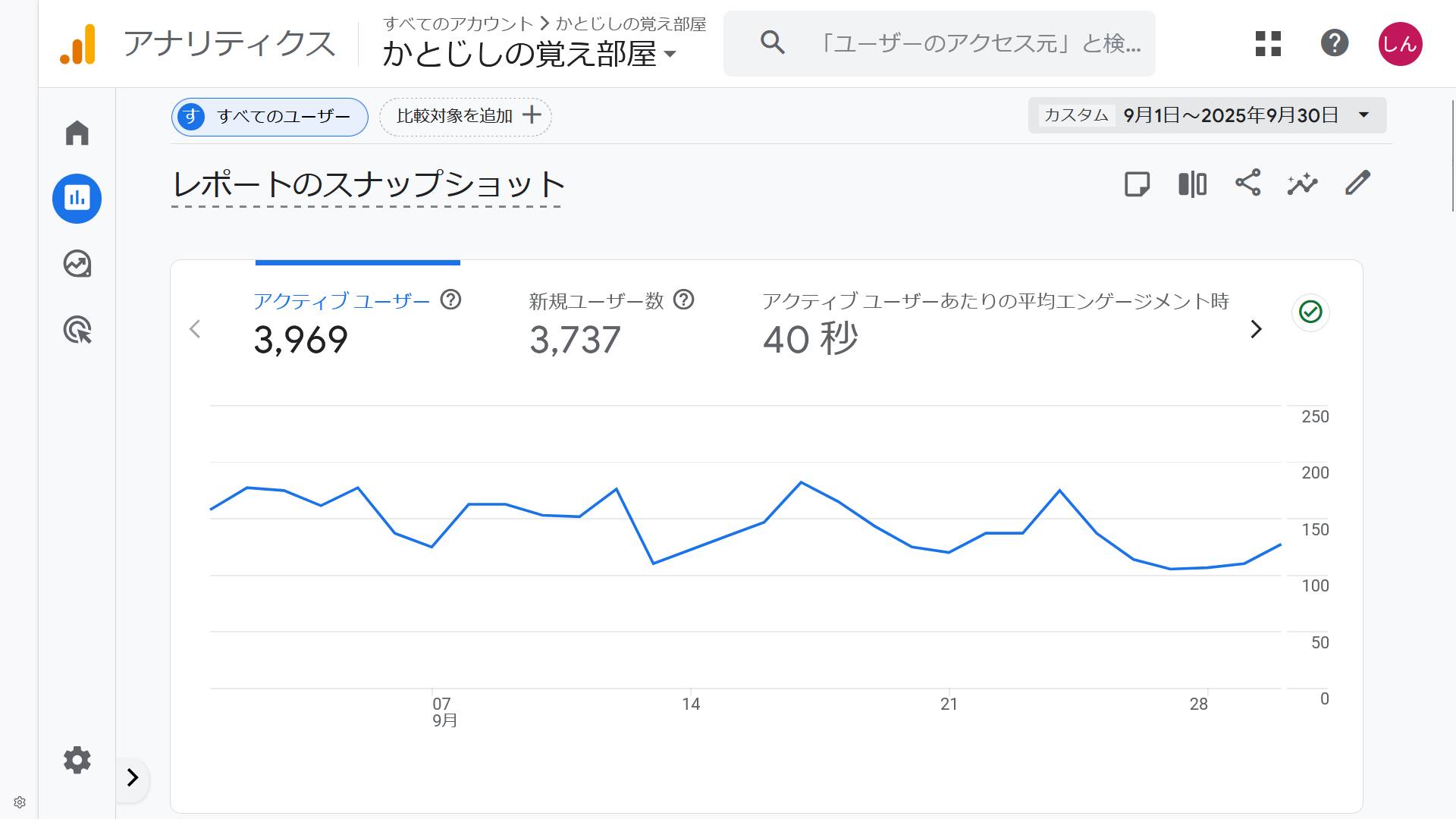The image size is (1456, 819).
Task: Click the Google apps grid icon
Action: pyautogui.click(x=1268, y=43)
